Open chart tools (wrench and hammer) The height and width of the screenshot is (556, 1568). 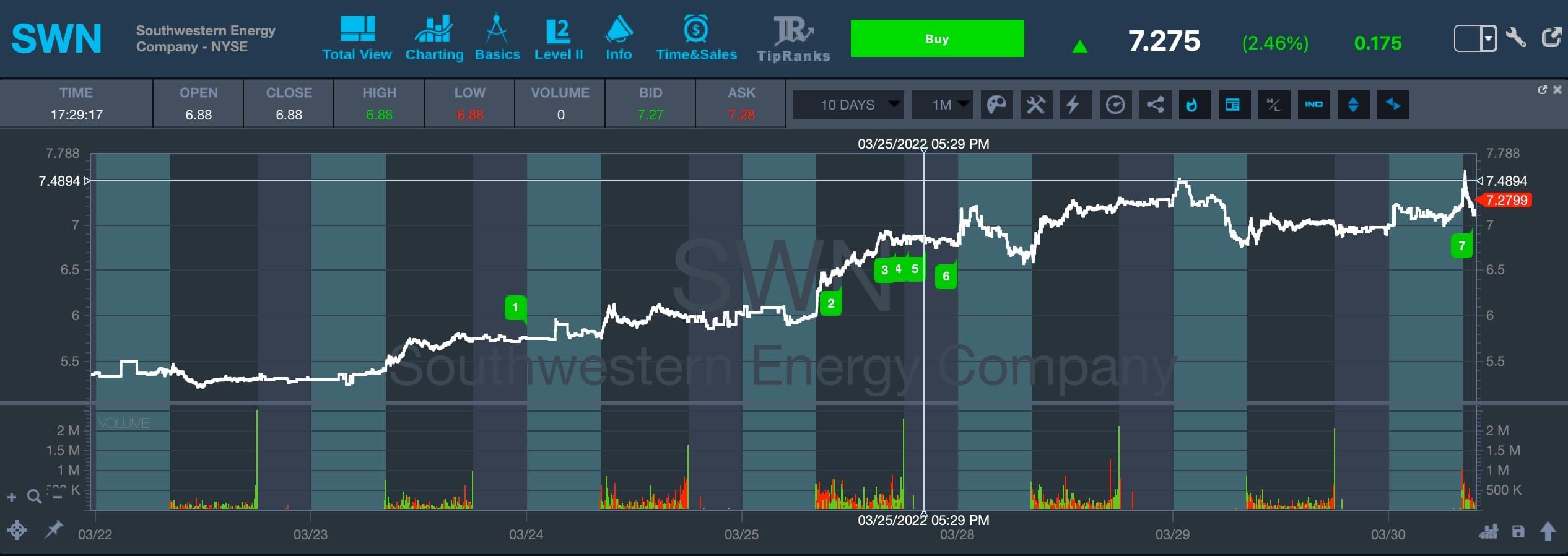click(x=1035, y=105)
